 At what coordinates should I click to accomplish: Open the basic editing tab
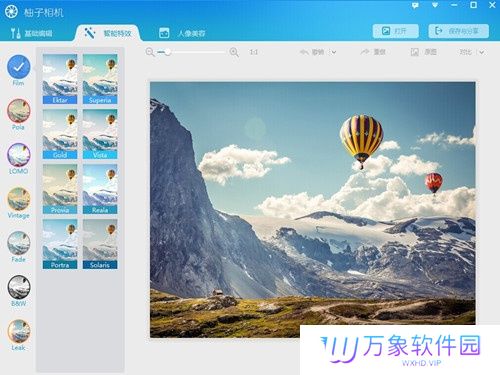31,33
